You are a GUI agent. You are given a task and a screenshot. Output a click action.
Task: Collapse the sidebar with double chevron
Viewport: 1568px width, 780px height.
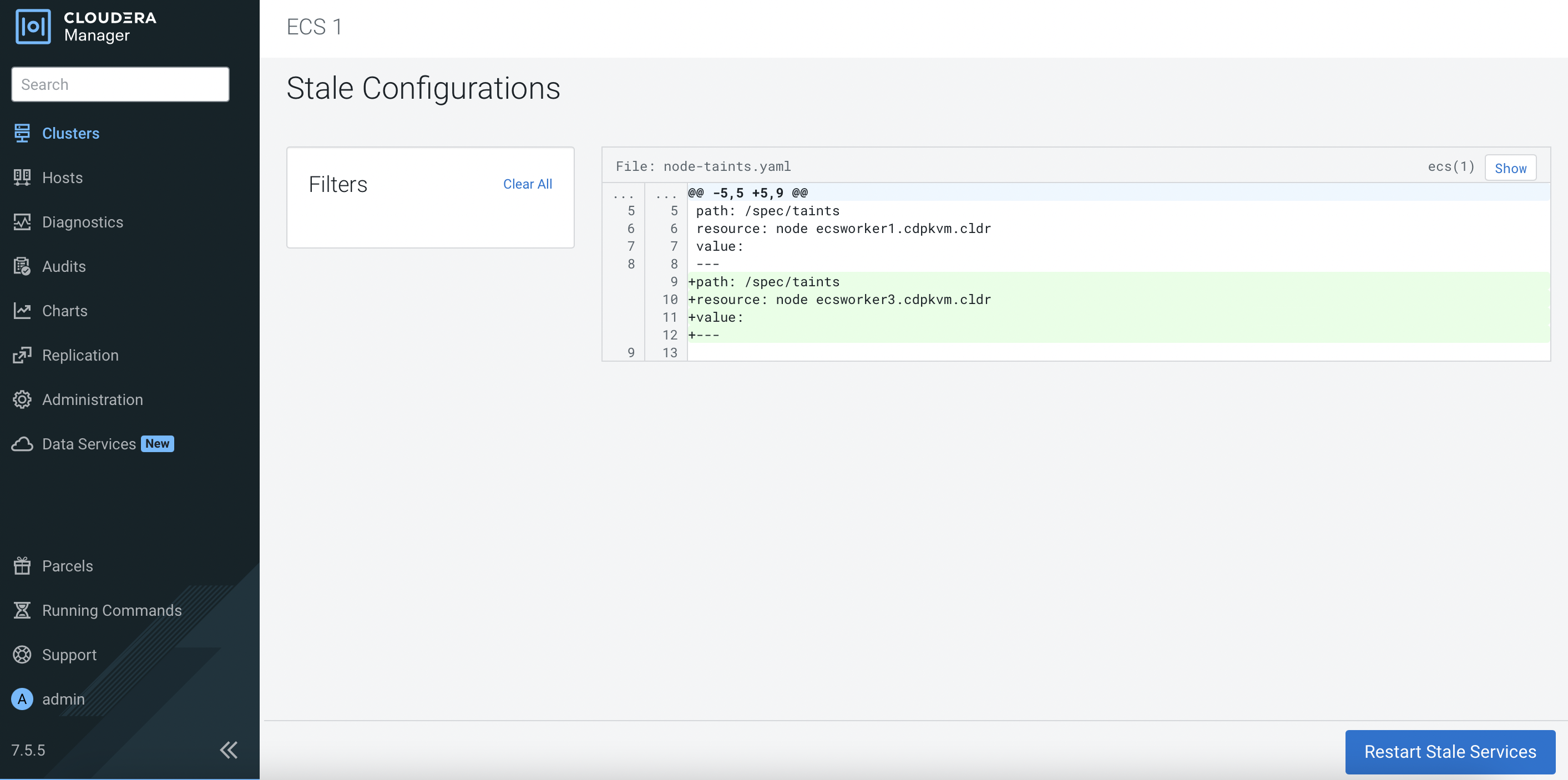228,749
